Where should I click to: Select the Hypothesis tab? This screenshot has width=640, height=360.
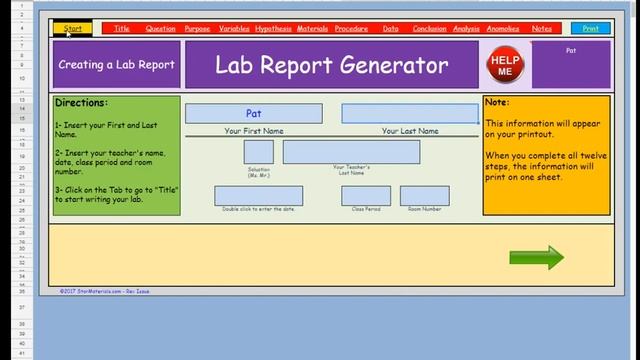pos(273,29)
